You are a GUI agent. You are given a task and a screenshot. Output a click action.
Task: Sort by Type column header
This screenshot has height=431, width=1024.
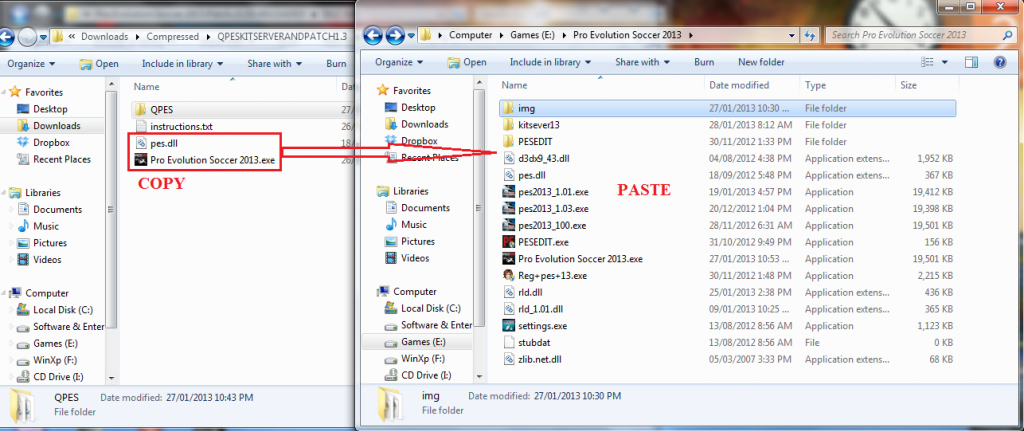[x=846, y=85]
